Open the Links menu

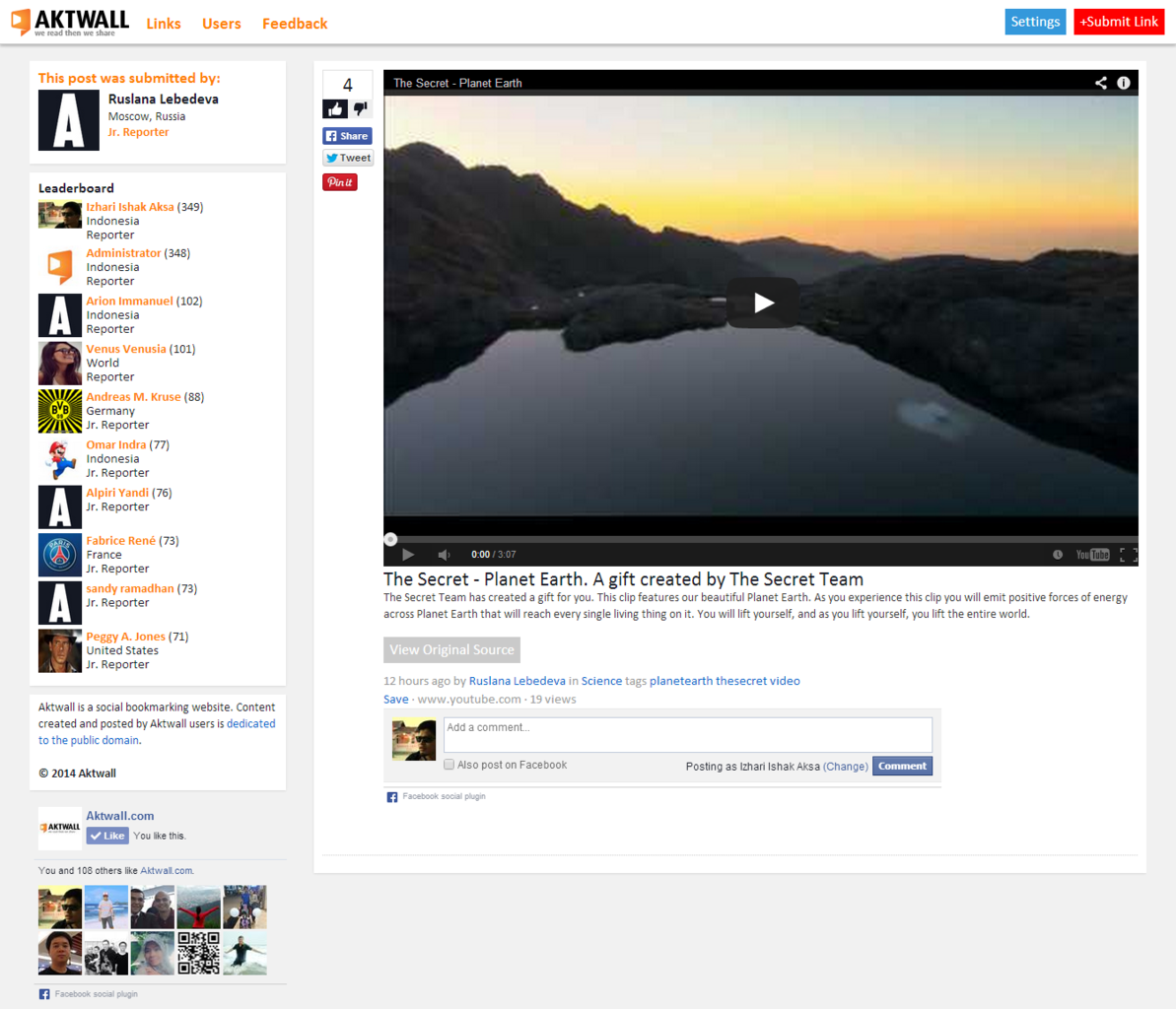164,24
